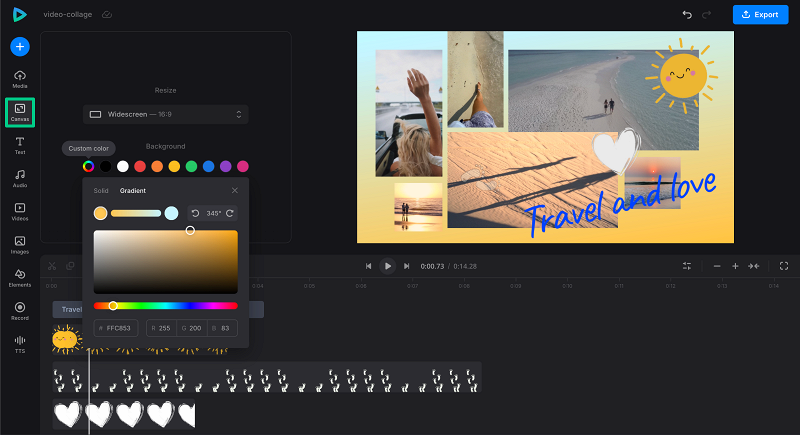
Task: Click the video-collage project title
Action: coord(68,14)
